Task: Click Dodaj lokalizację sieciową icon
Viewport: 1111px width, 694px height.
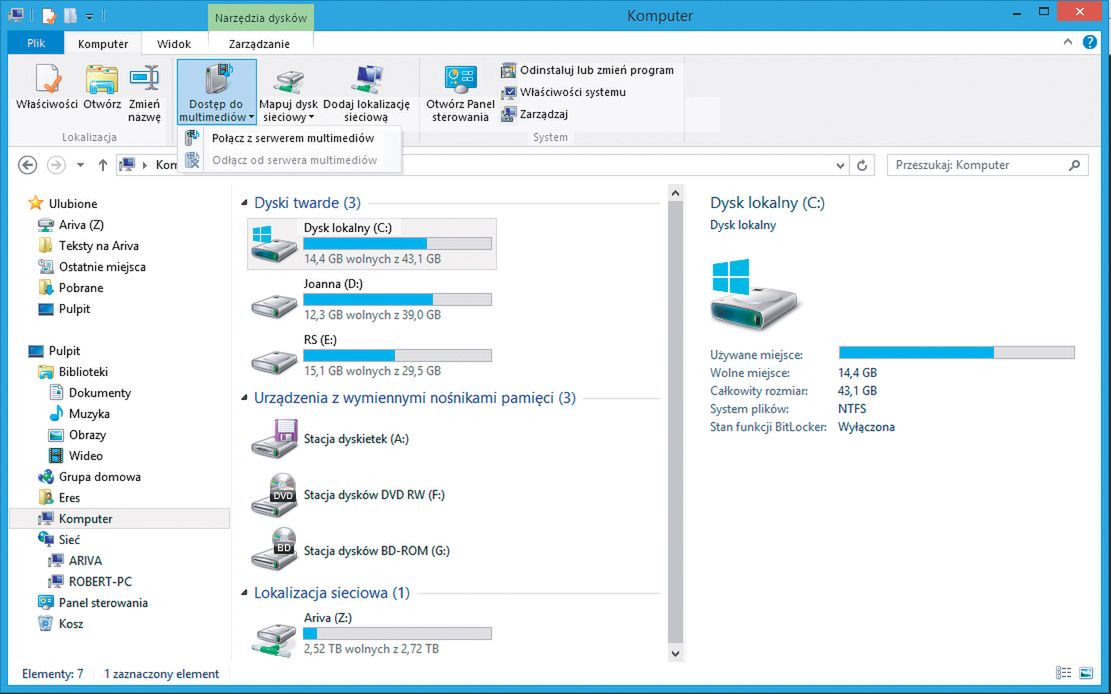Action: [366, 94]
